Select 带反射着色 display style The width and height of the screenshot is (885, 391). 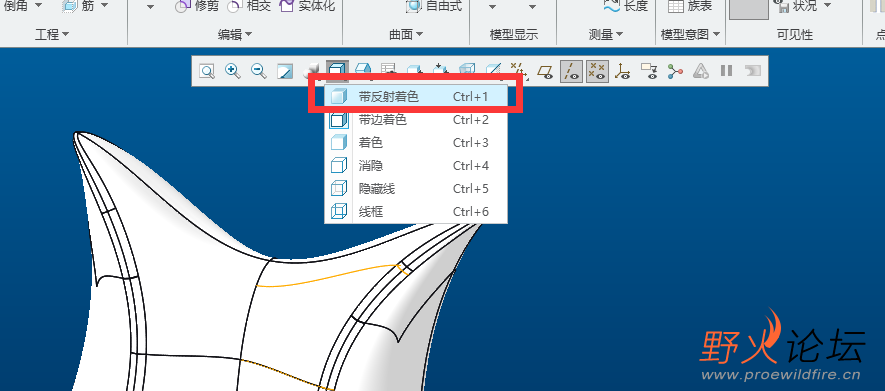[416, 97]
